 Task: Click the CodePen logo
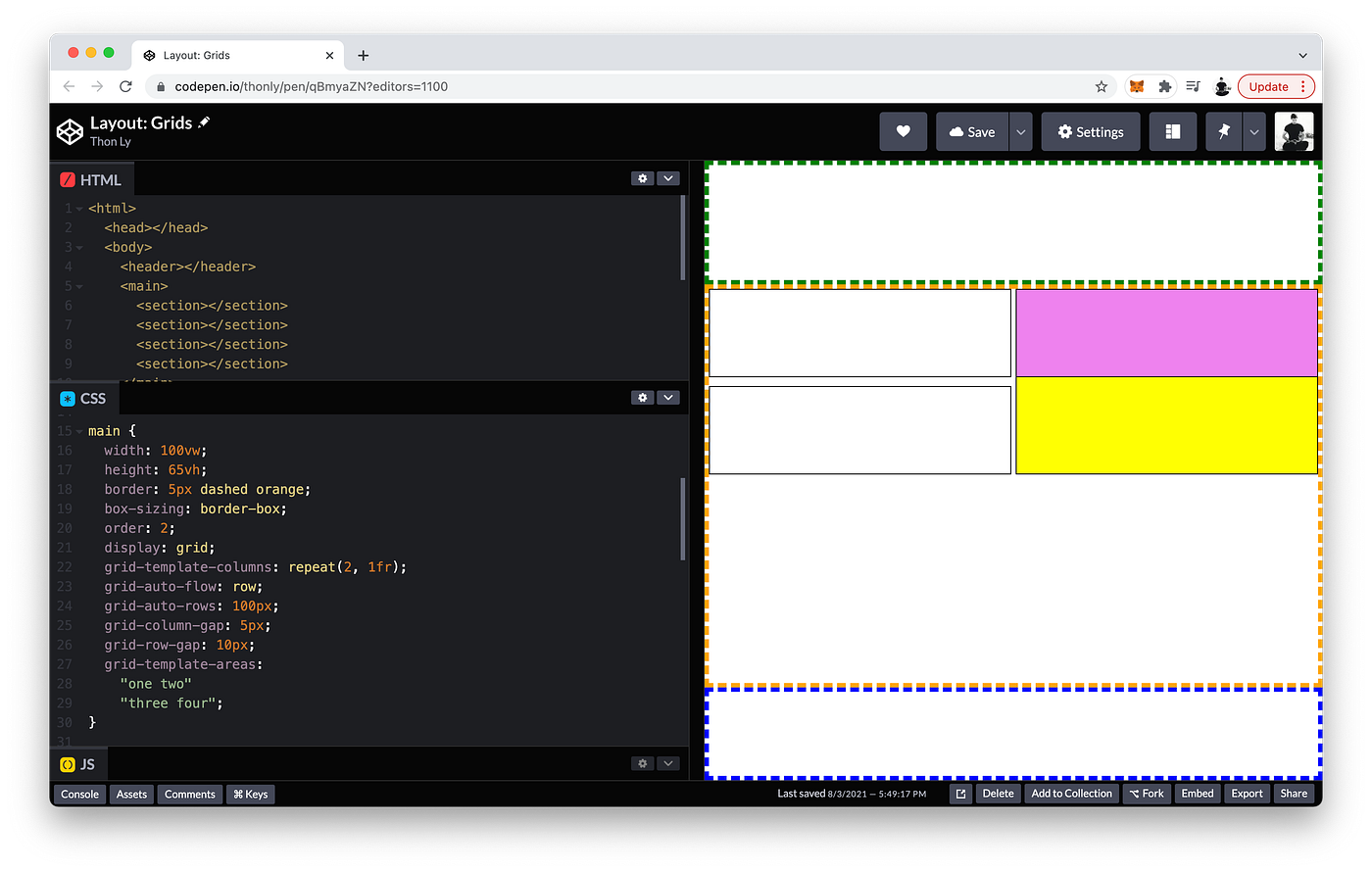point(69,130)
